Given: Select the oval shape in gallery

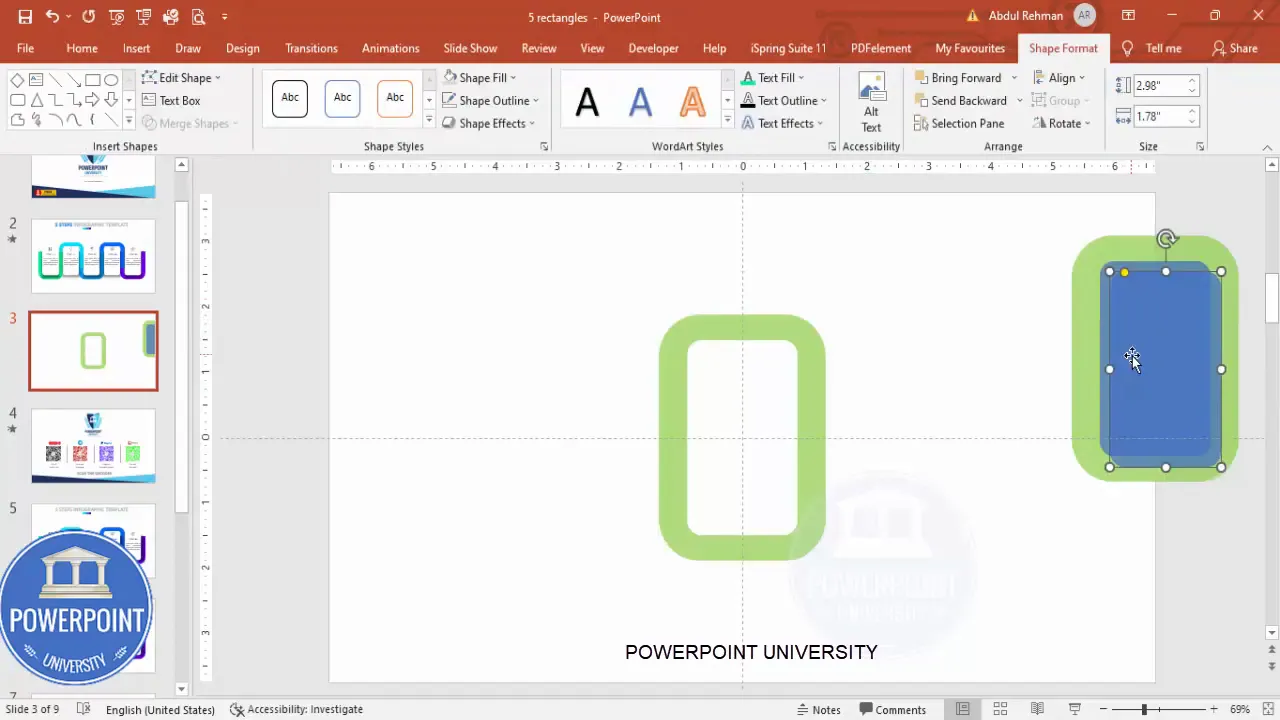Looking at the screenshot, I should pos(110,80).
